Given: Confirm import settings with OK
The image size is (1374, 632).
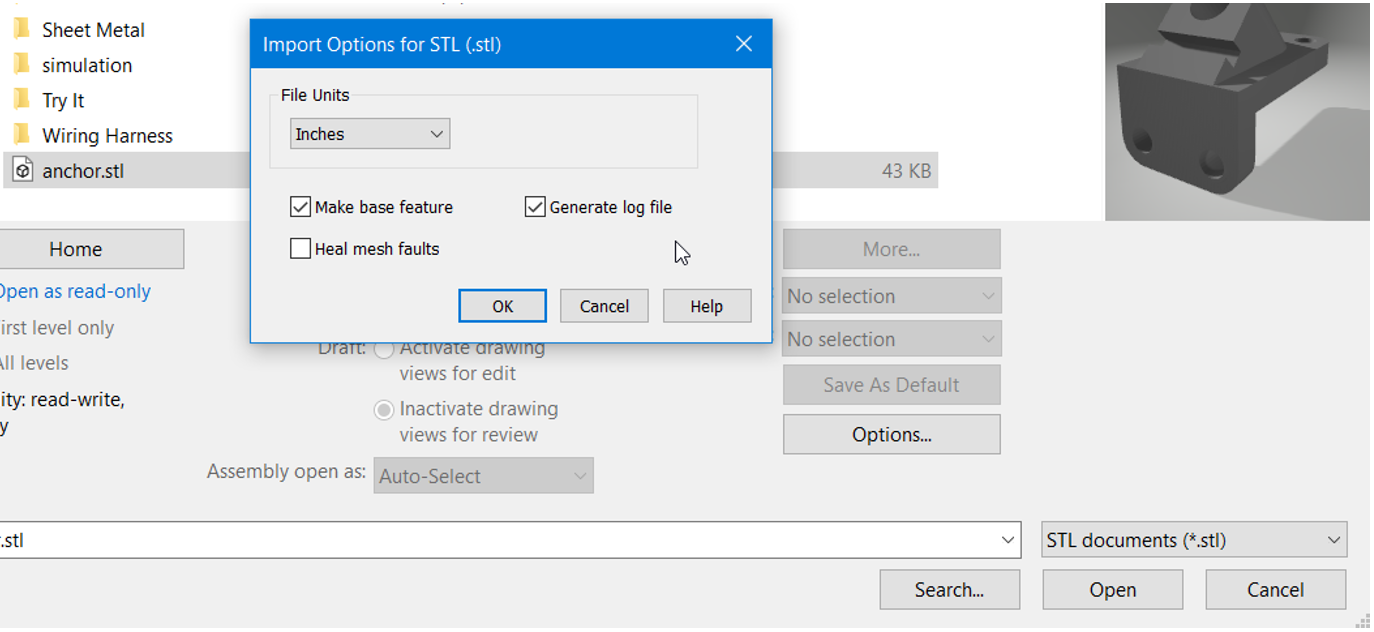Looking at the screenshot, I should point(502,305).
